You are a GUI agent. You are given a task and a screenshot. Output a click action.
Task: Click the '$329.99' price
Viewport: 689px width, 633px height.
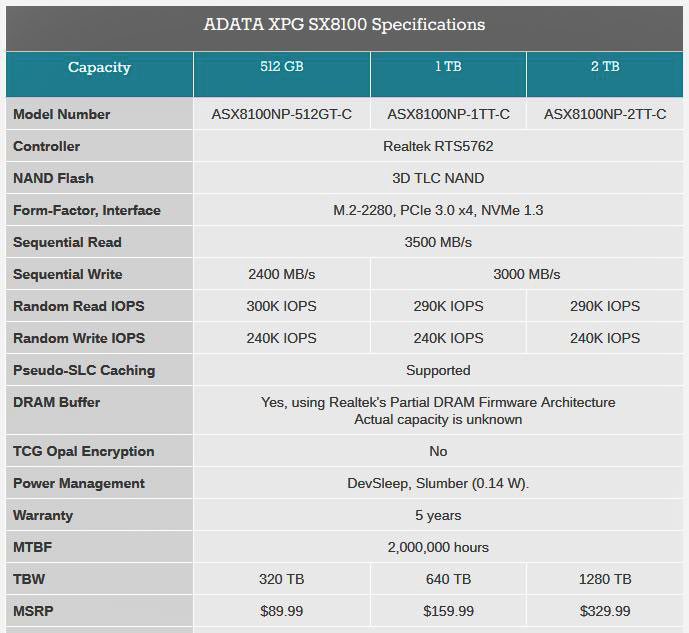pyautogui.click(x=605, y=611)
